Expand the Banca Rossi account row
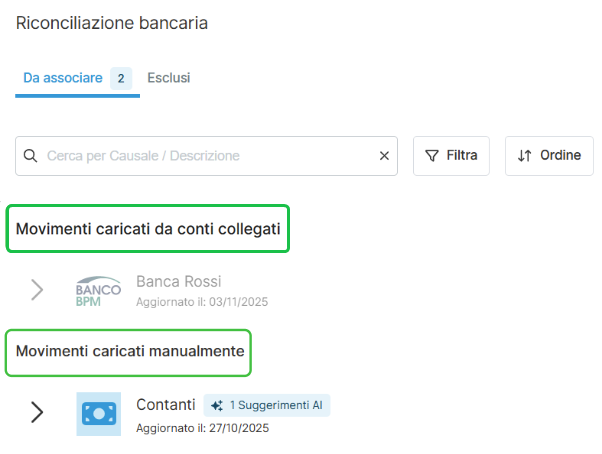 37,290
